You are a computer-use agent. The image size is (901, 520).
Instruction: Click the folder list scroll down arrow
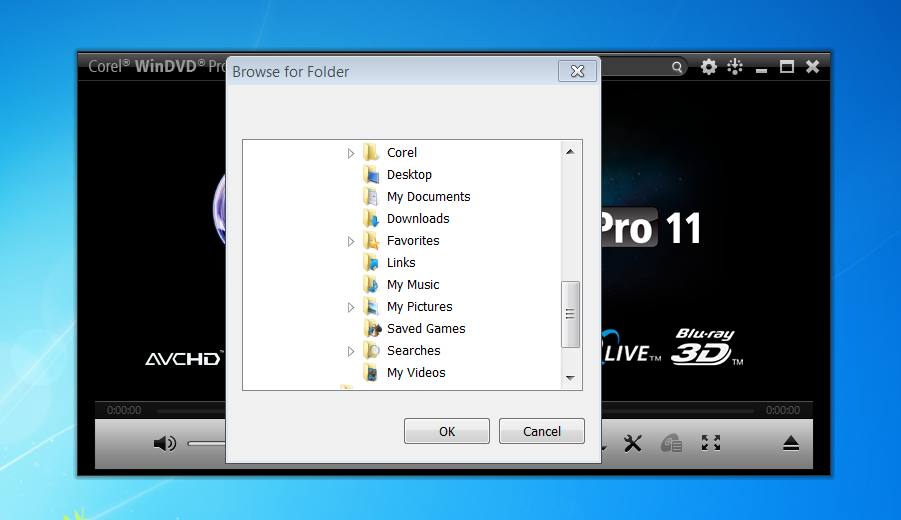[x=570, y=378]
